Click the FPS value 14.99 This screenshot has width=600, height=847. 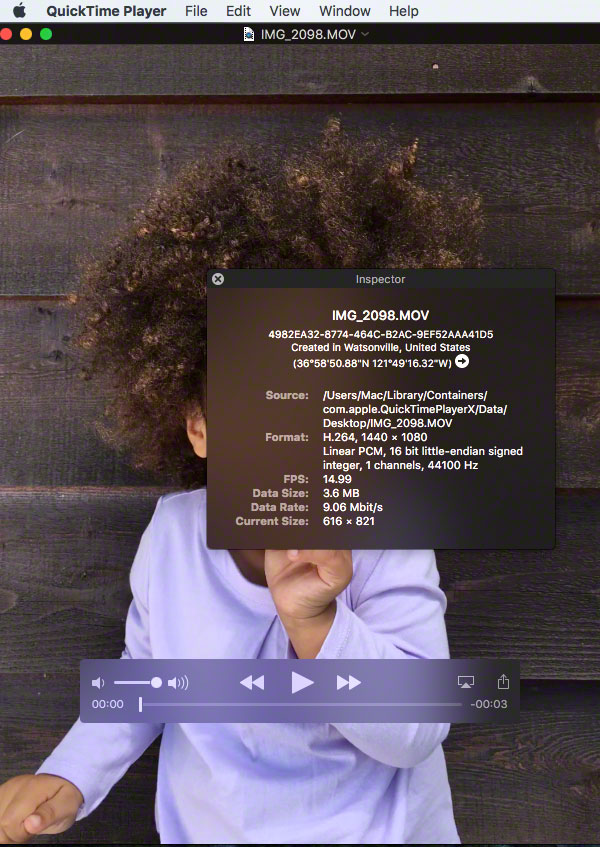click(337, 479)
